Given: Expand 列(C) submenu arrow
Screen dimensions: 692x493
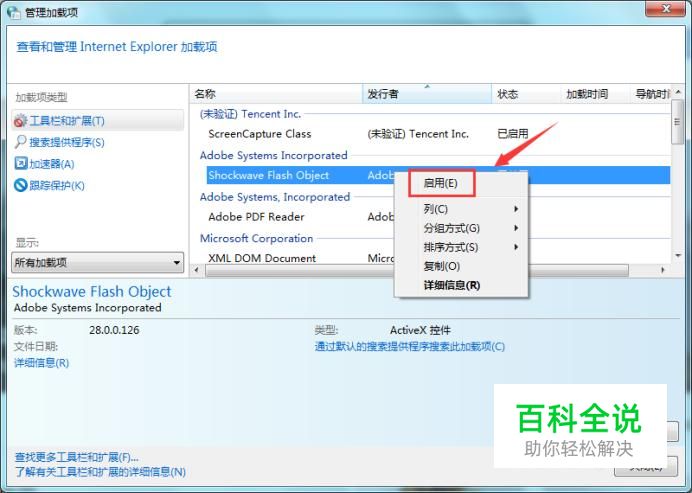Looking at the screenshot, I should (x=516, y=209).
